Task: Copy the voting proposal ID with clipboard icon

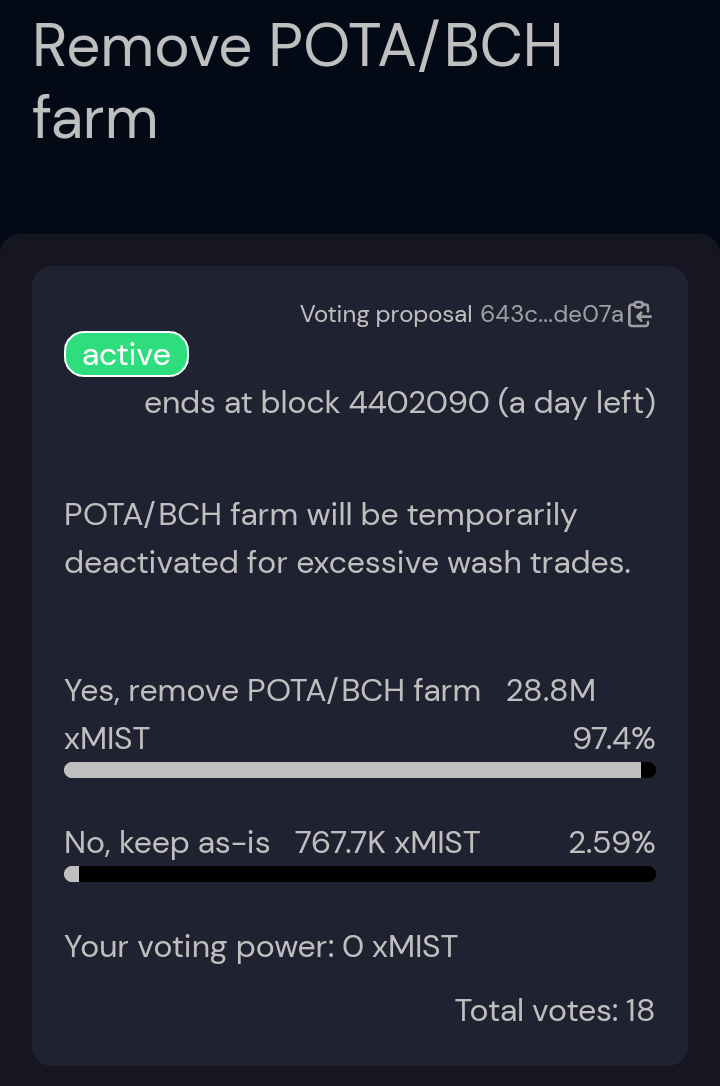Action: pos(639,314)
